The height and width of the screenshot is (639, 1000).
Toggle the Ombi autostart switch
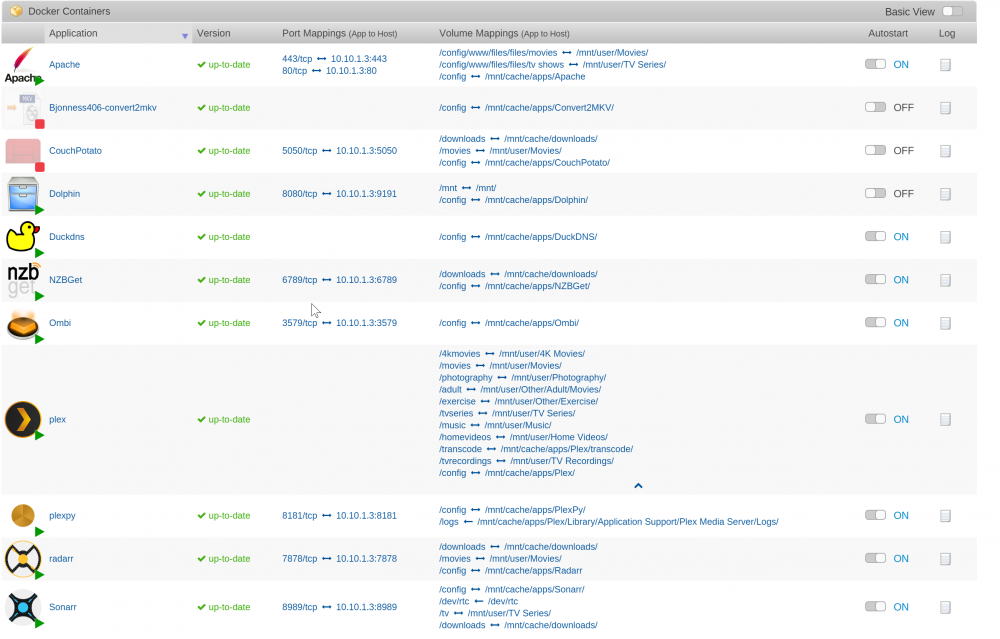(875, 322)
